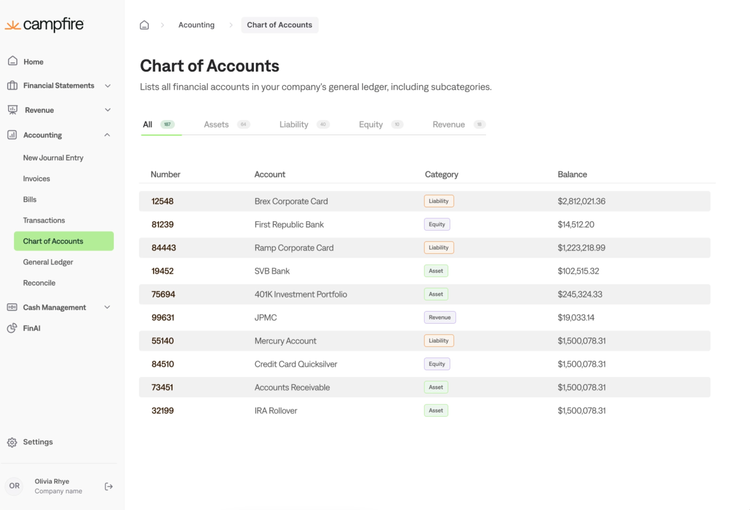Click balance $245,324.33
The height and width of the screenshot is (510, 750).
coord(580,295)
